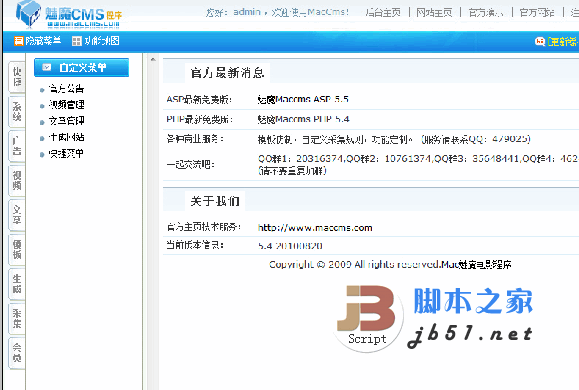The width and height of the screenshot is (579, 390).
Task: Click the 更新缓存 chat-bubble icon
Action: [x=540, y=41]
